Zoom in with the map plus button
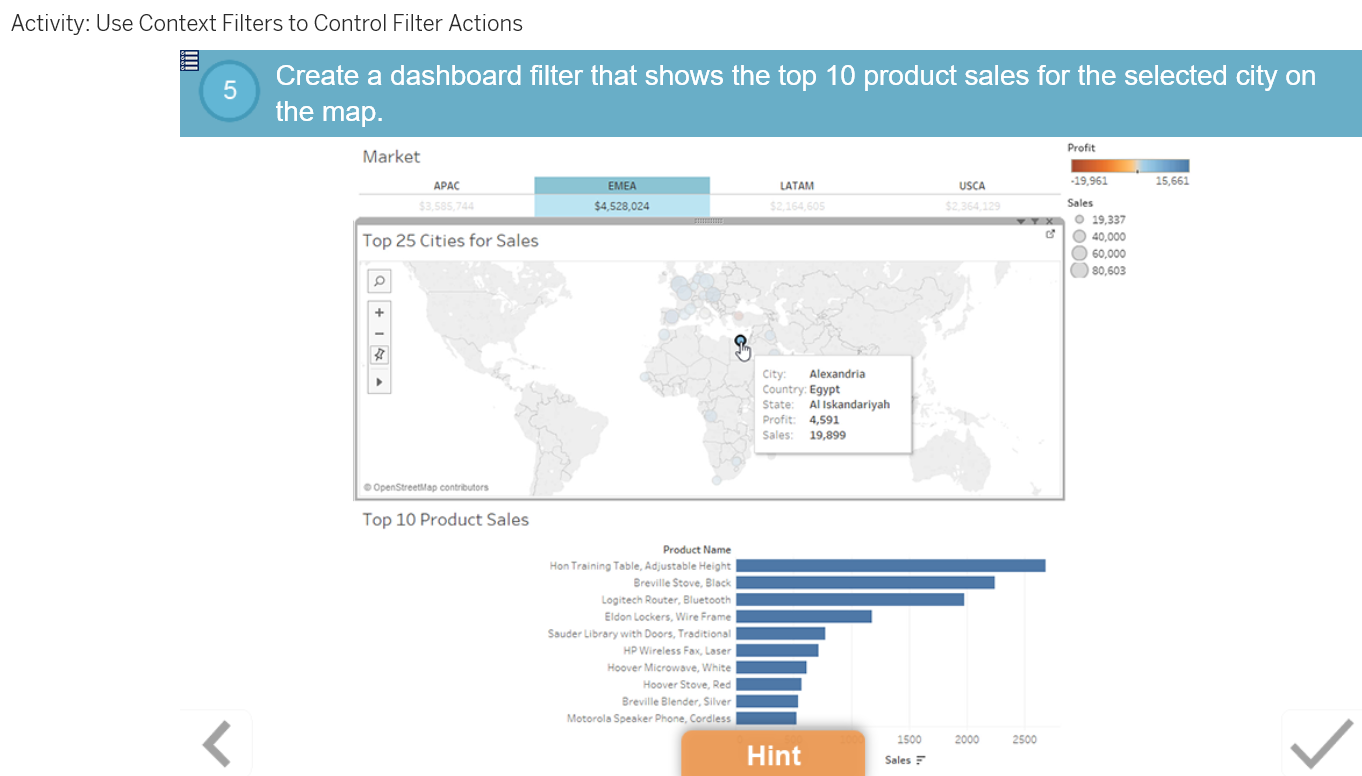This screenshot has height=776, width=1362. (379, 312)
